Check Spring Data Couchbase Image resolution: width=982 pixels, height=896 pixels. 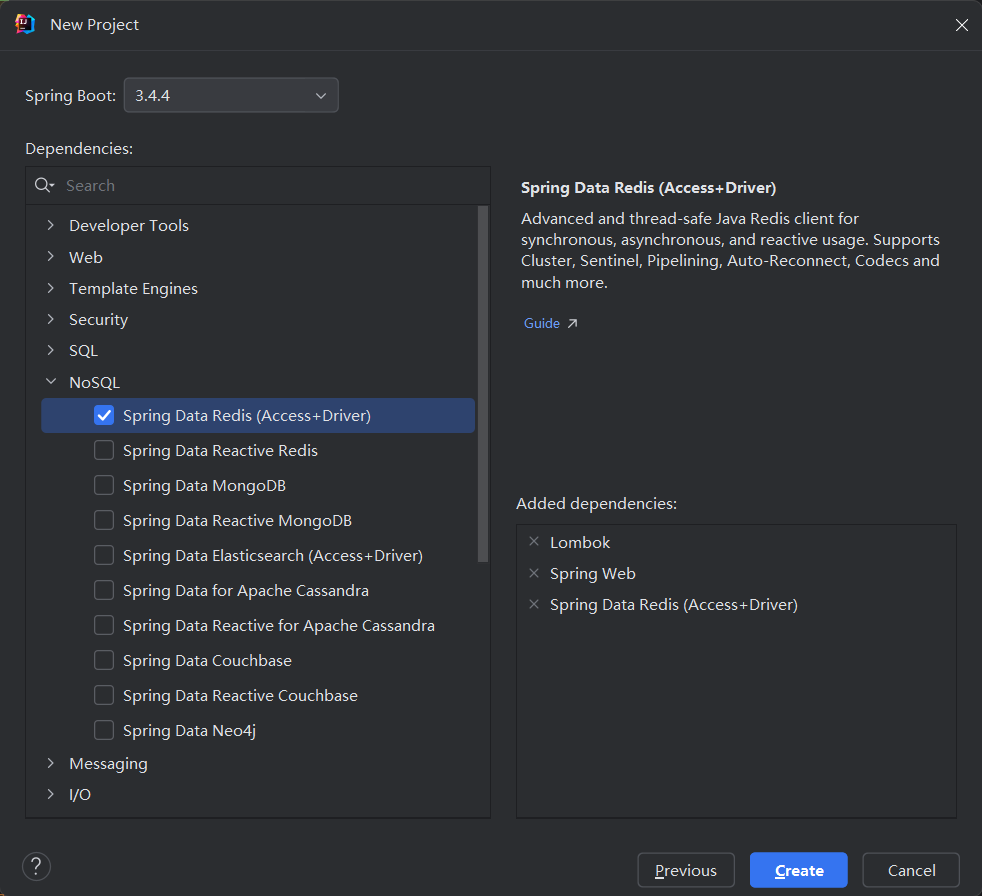pos(104,661)
